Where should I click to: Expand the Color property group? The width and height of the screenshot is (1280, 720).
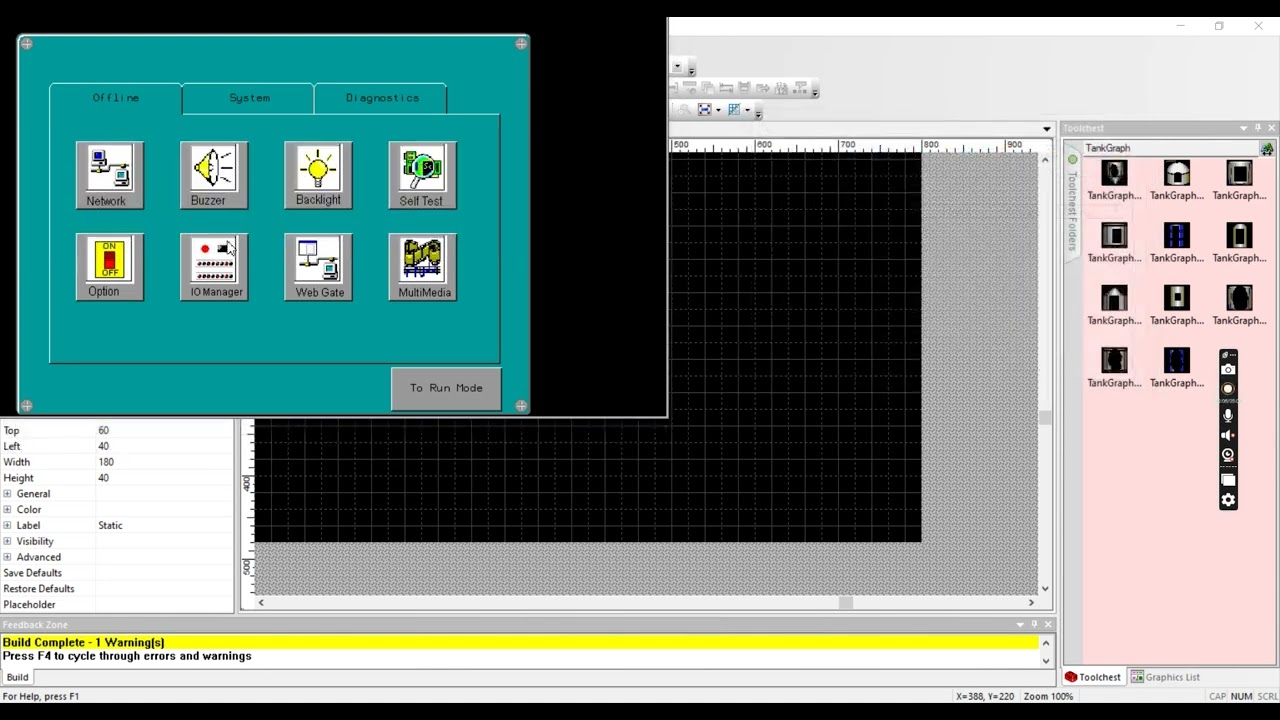pyautogui.click(x=7, y=510)
